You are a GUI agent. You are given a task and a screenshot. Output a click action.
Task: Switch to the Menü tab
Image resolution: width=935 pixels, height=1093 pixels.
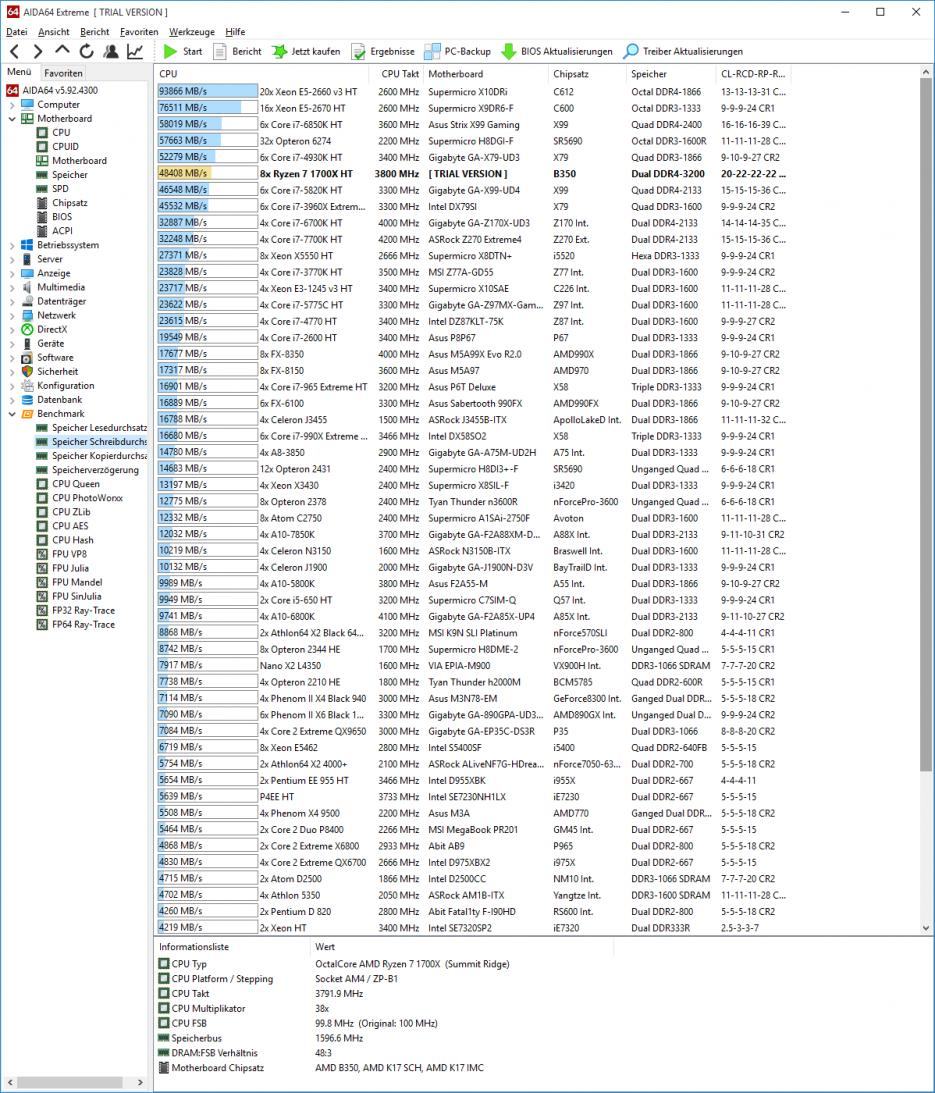20,72
